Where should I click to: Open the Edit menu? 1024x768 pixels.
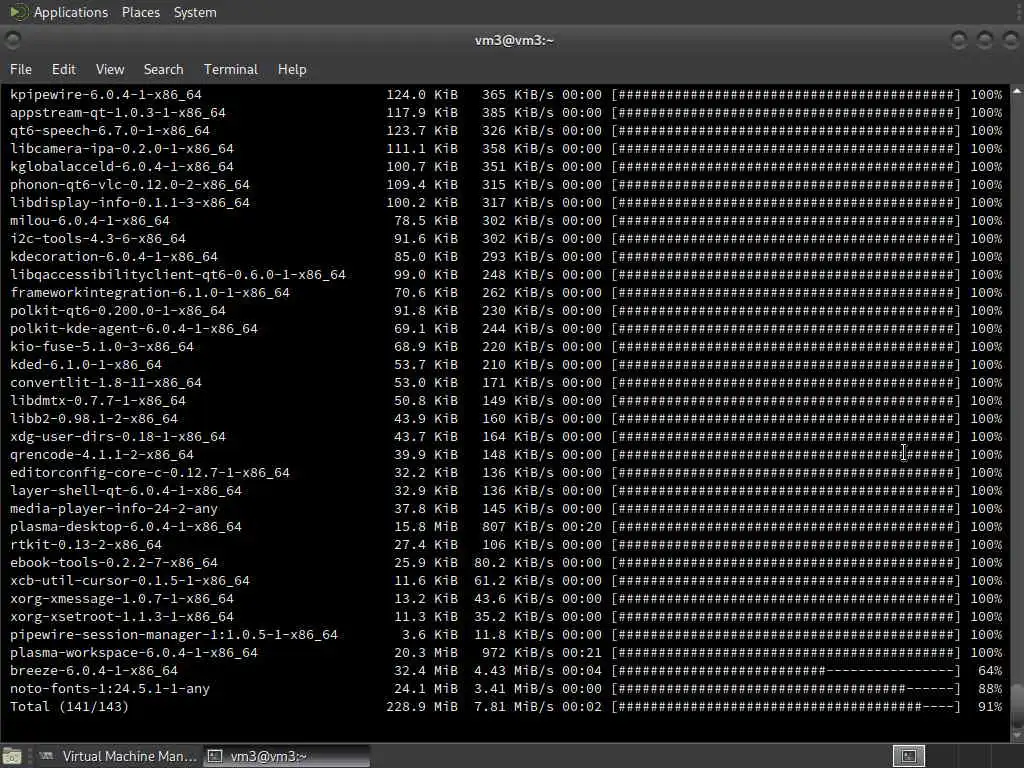[63, 69]
